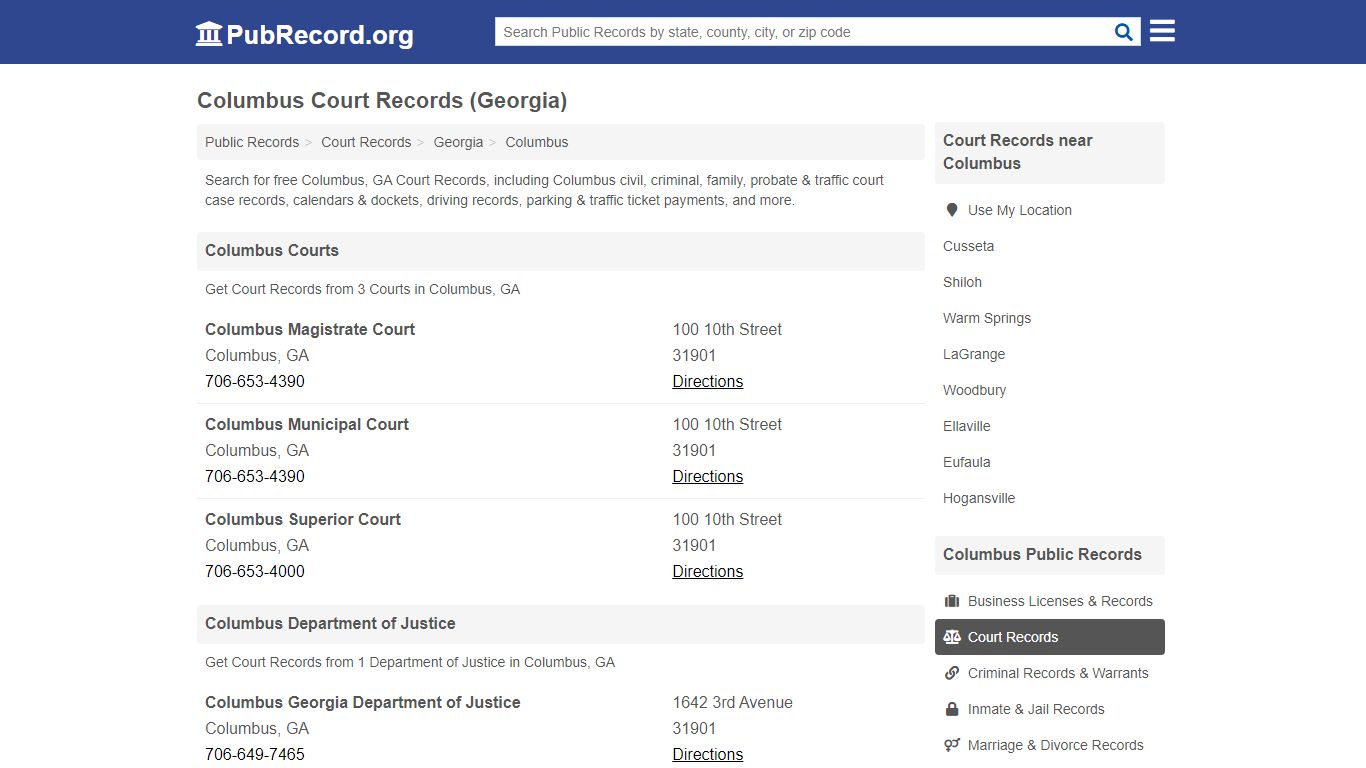The height and width of the screenshot is (768, 1366).
Task: Open Woodbury court records
Action: pyautogui.click(x=974, y=390)
